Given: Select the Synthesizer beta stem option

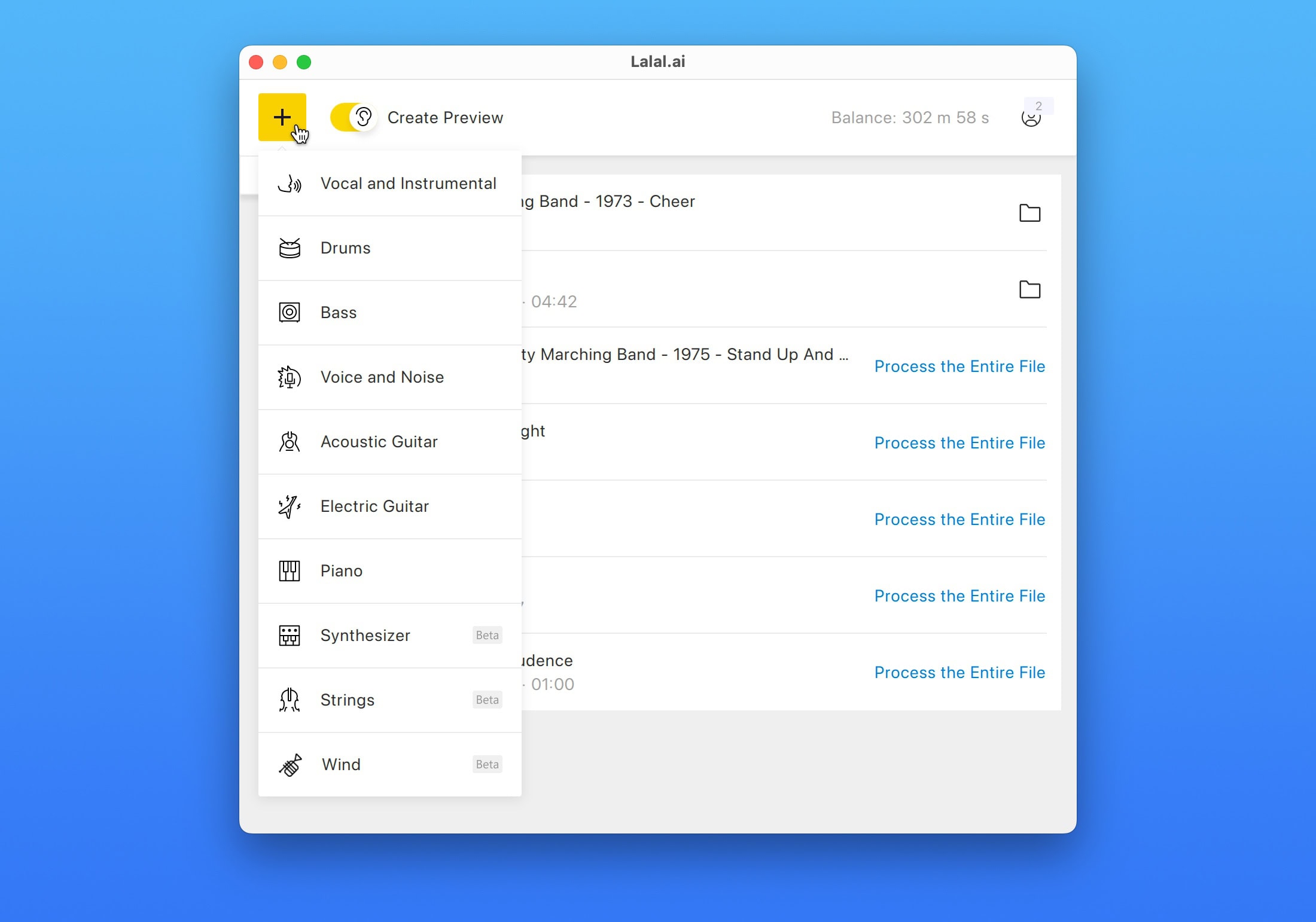Looking at the screenshot, I should pos(365,636).
